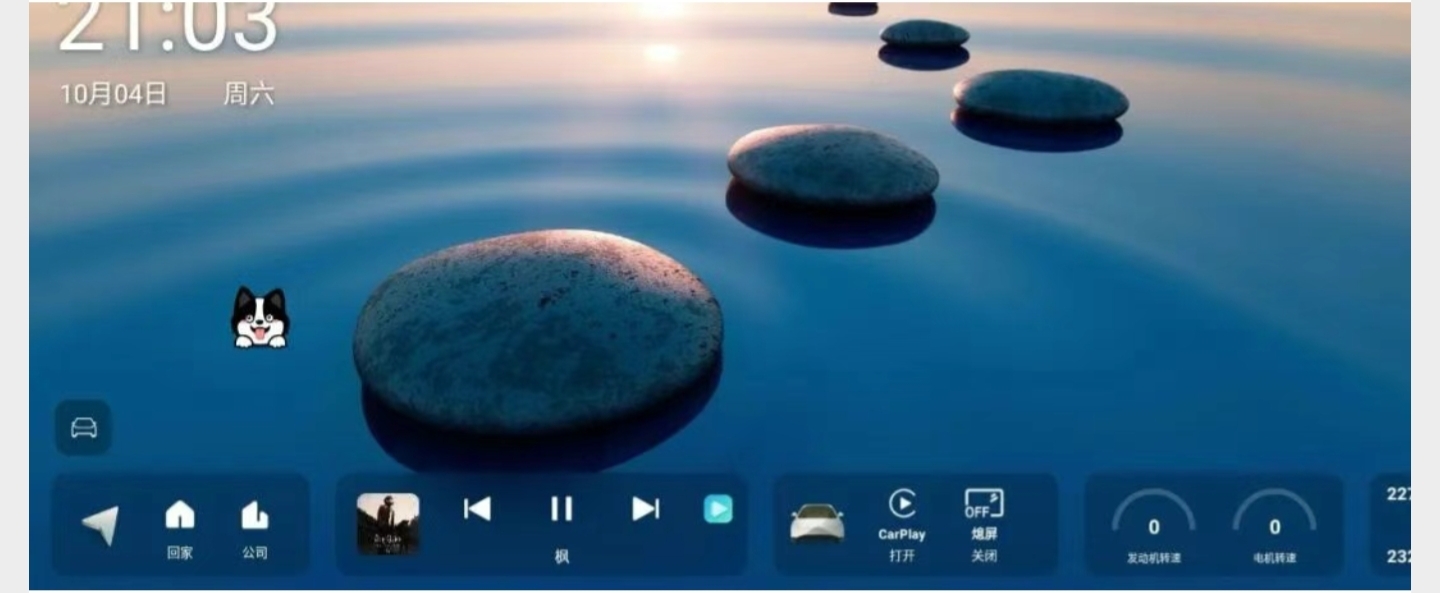Open the teal music app icon
Viewport: 1440px width, 593px height.
click(718, 510)
